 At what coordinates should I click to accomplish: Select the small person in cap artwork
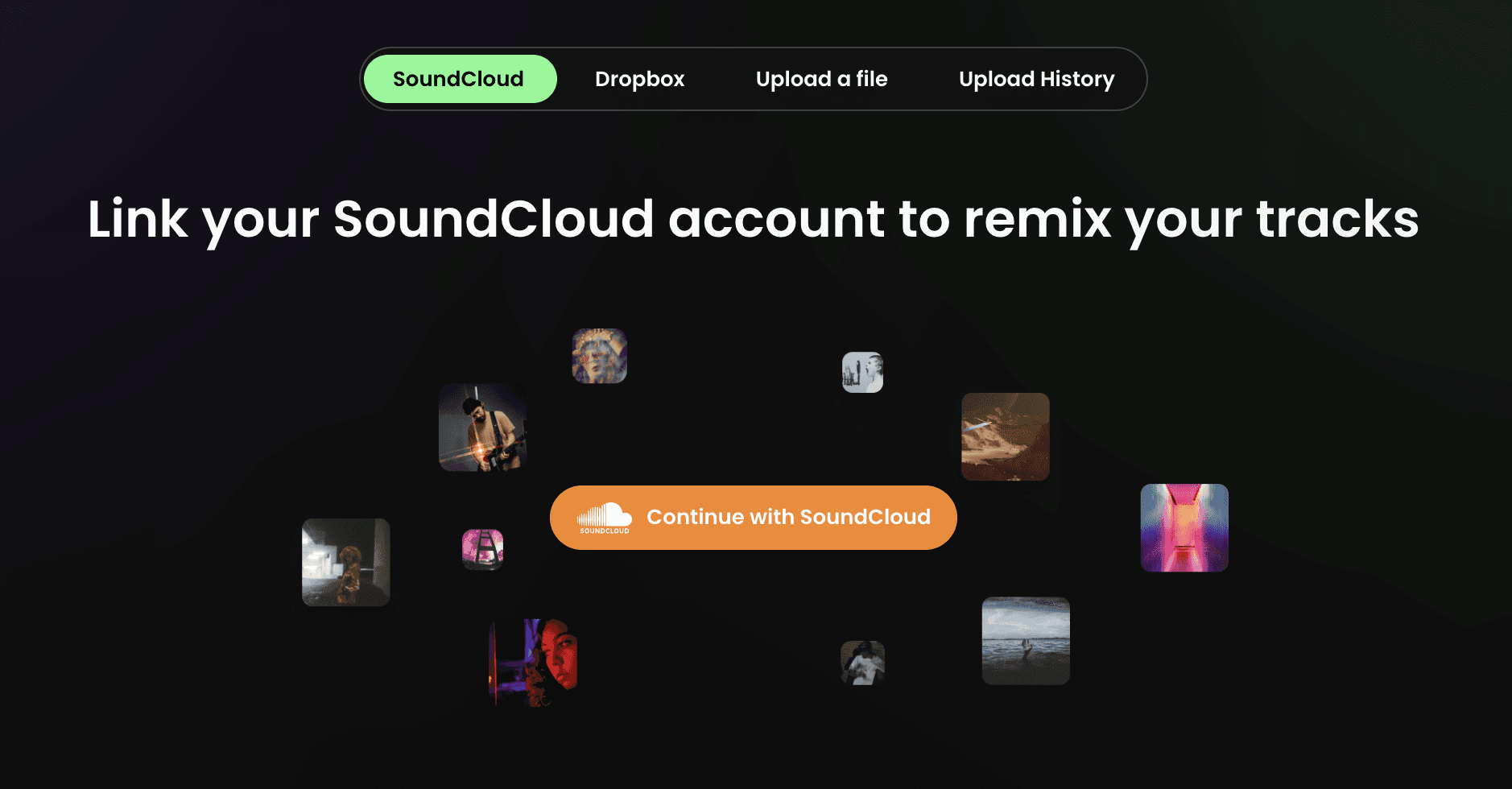(x=862, y=663)
